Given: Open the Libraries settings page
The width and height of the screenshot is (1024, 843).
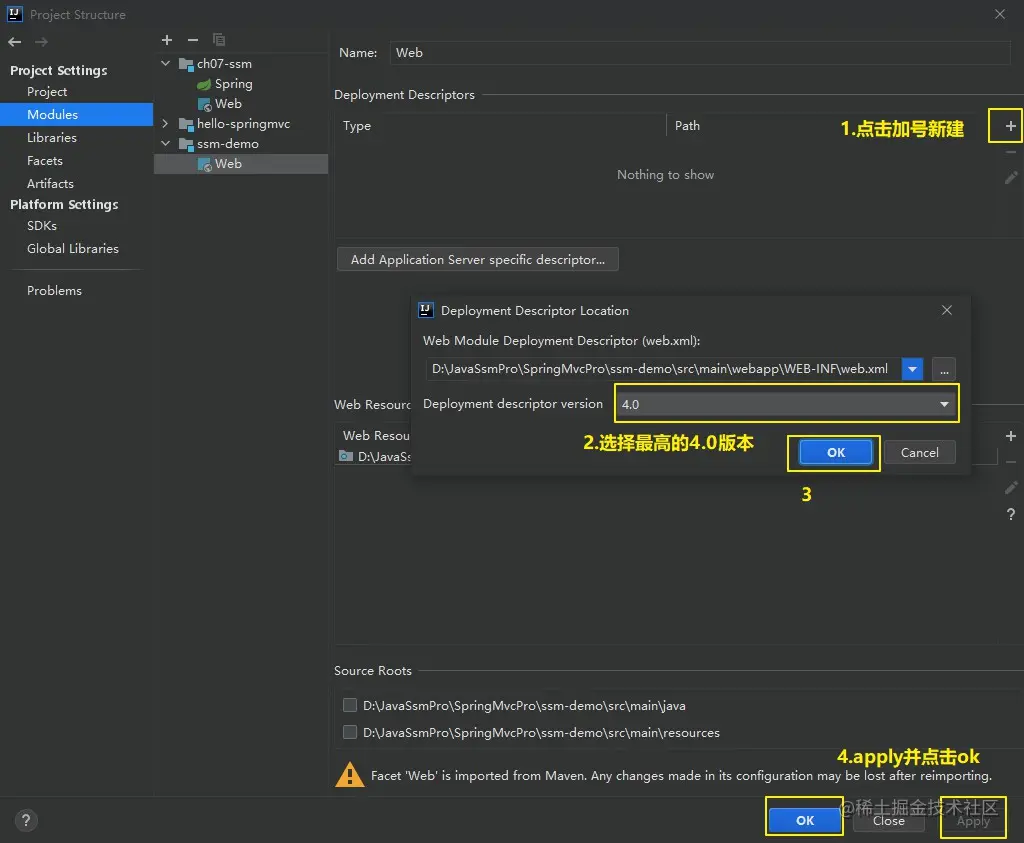Looking at the screenshot, I should 52,138.
